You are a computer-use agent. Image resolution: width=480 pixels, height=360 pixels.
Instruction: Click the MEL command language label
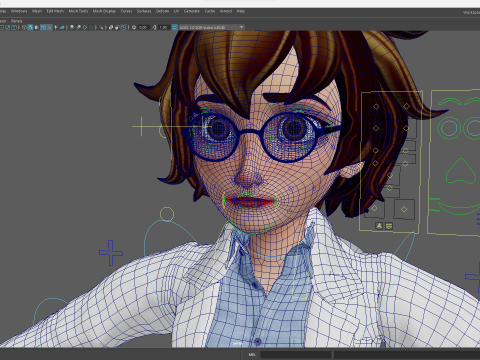(x=252, y=354)
